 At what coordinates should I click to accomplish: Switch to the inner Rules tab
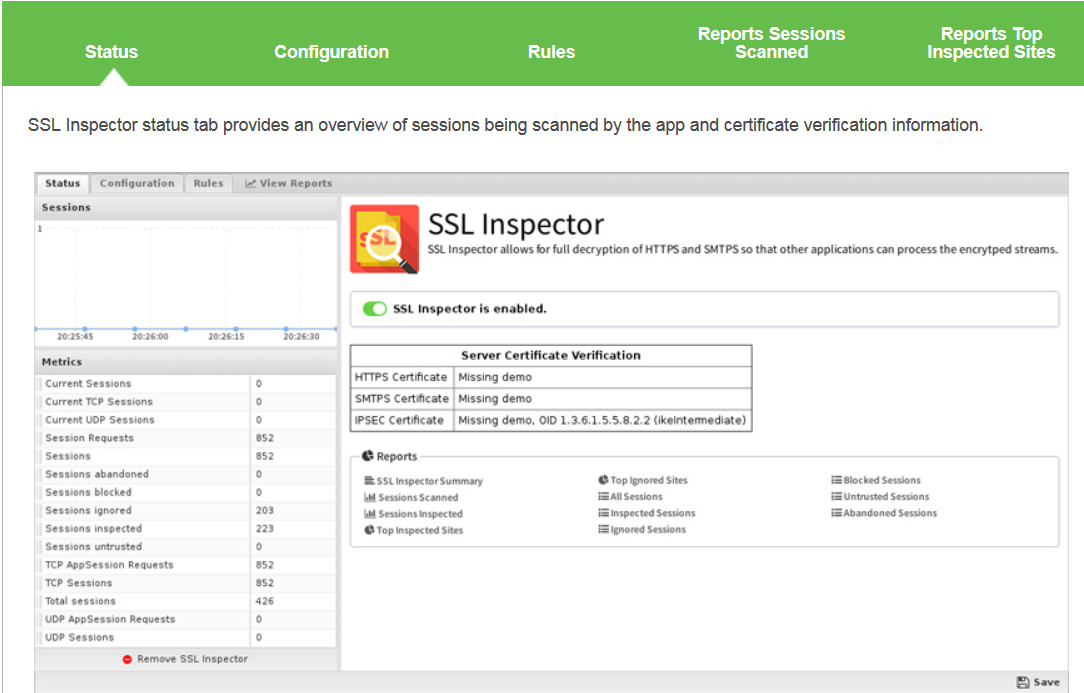[208, 183]
